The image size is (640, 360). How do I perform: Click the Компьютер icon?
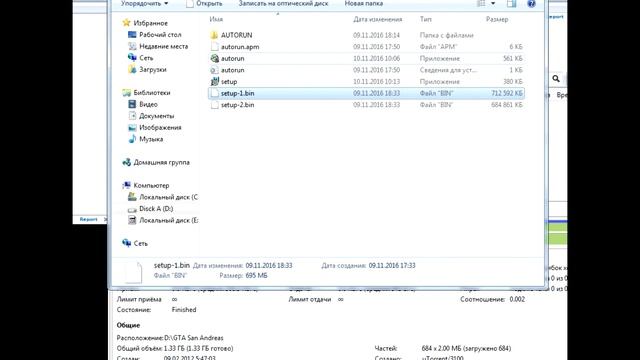pos(127,185)
